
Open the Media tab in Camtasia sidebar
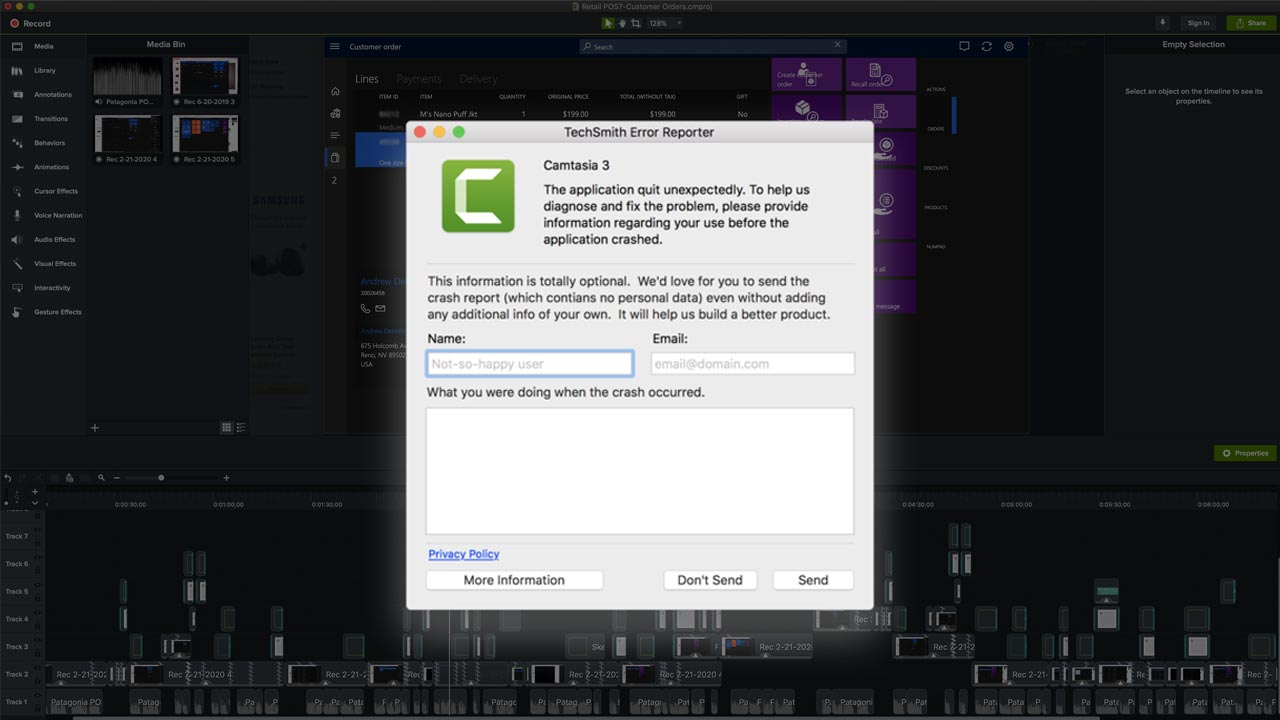pos(43,46)
